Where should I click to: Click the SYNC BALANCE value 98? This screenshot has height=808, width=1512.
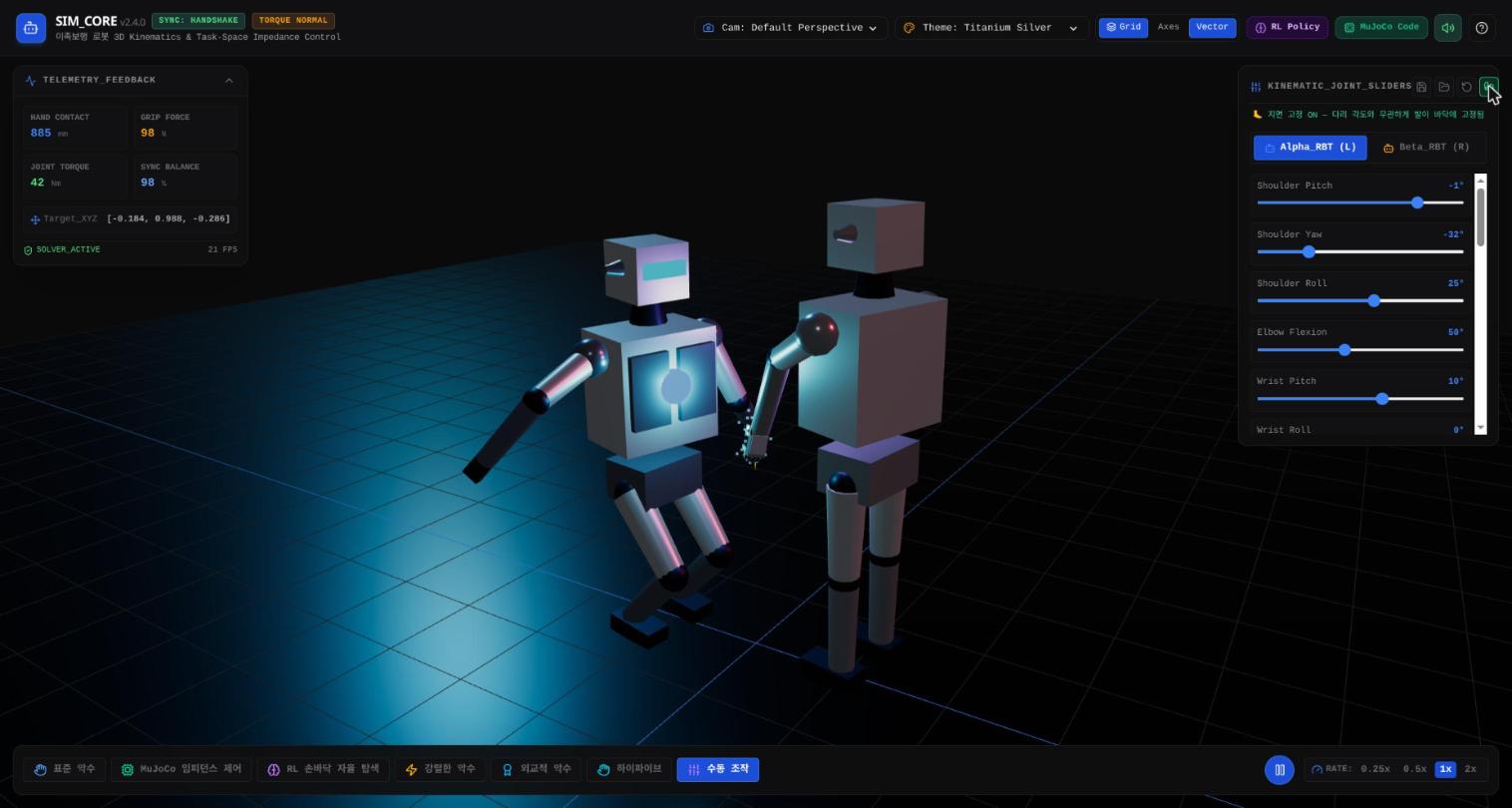point(148,183)
